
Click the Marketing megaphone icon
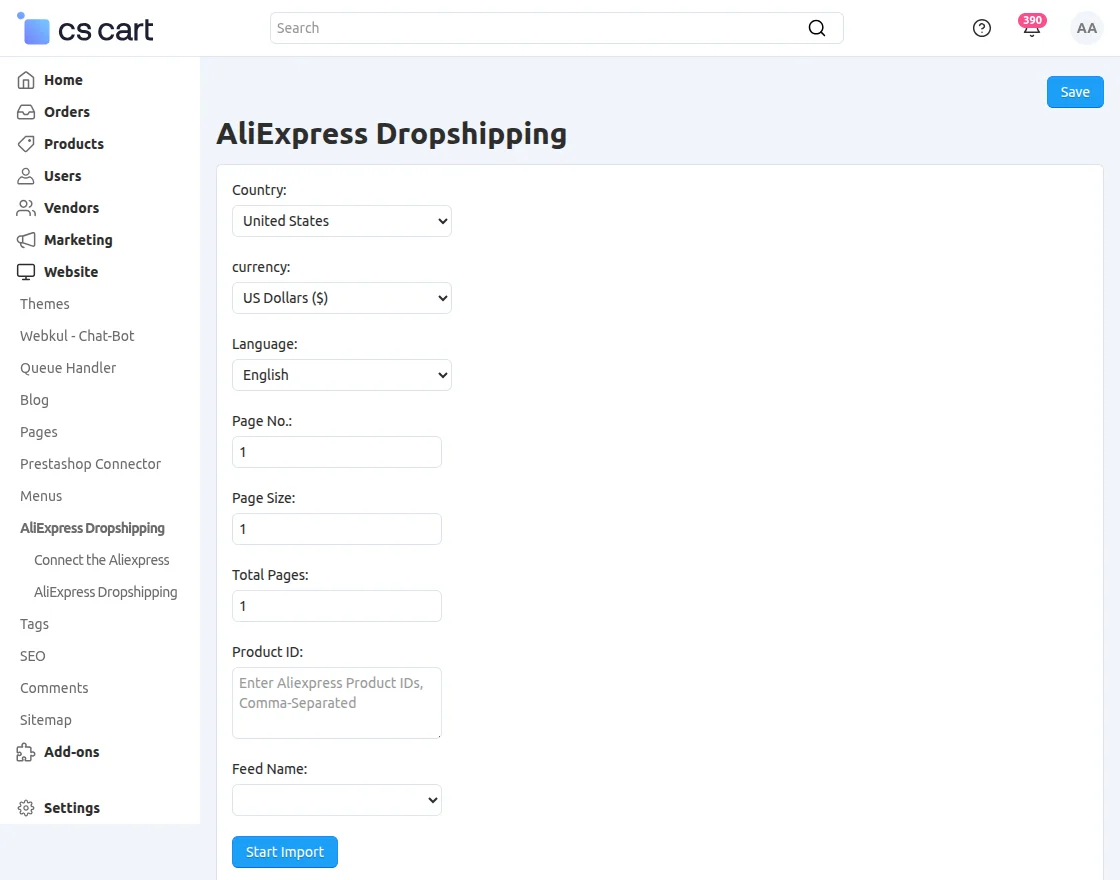click(26, 240)
